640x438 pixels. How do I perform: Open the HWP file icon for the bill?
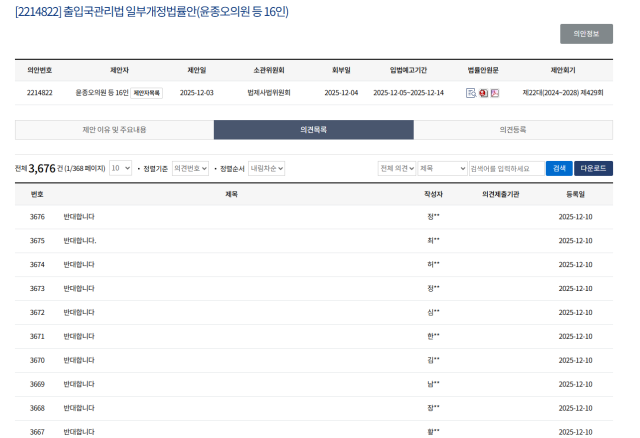(x=483, y=93)
